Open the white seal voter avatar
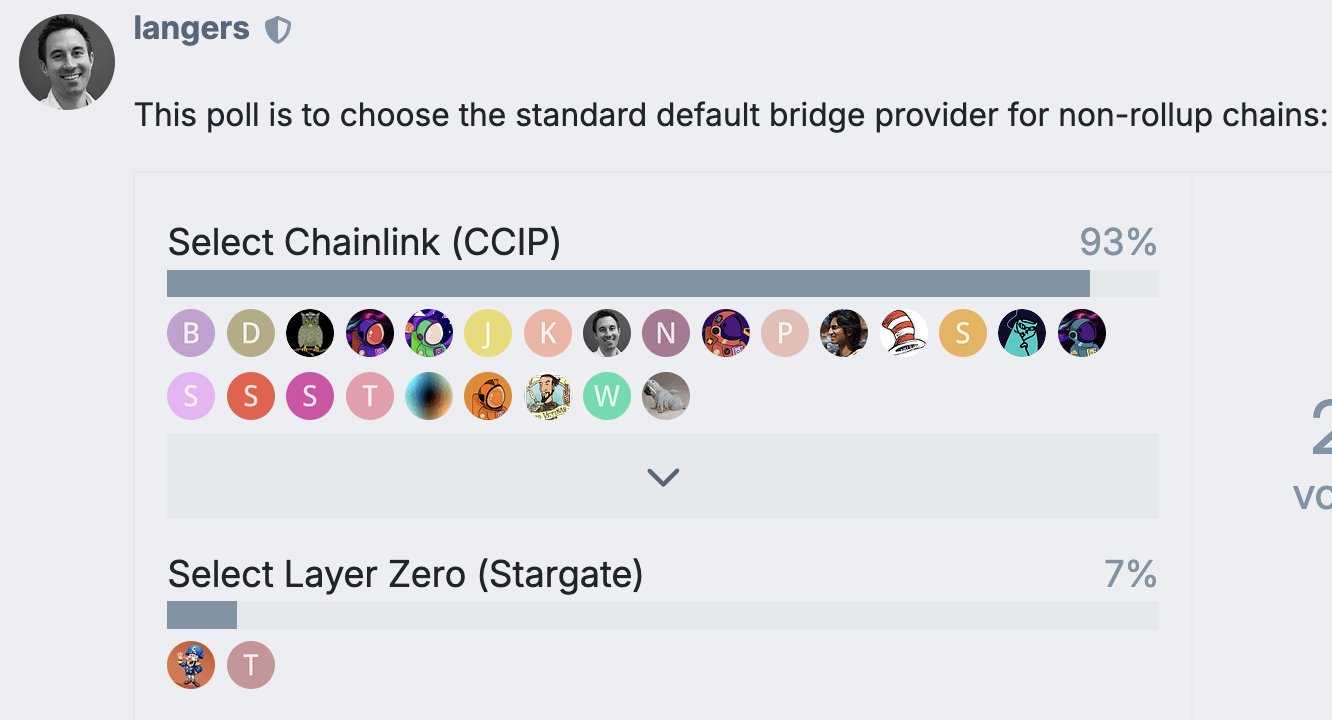1332x720 pixels. (x=666, y=397)
